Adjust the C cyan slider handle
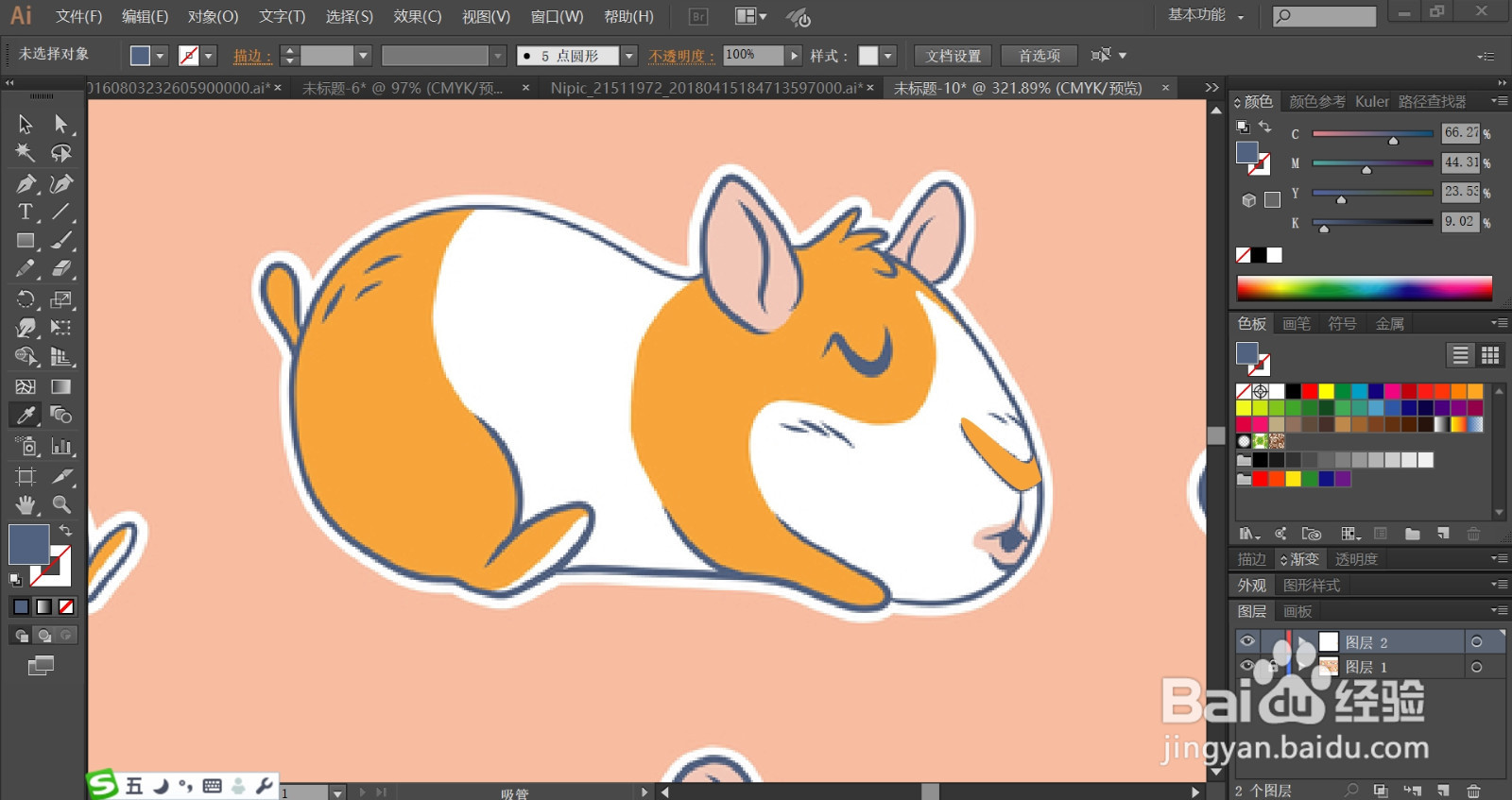This screenshot has height=800, width=1512. 1393,141
